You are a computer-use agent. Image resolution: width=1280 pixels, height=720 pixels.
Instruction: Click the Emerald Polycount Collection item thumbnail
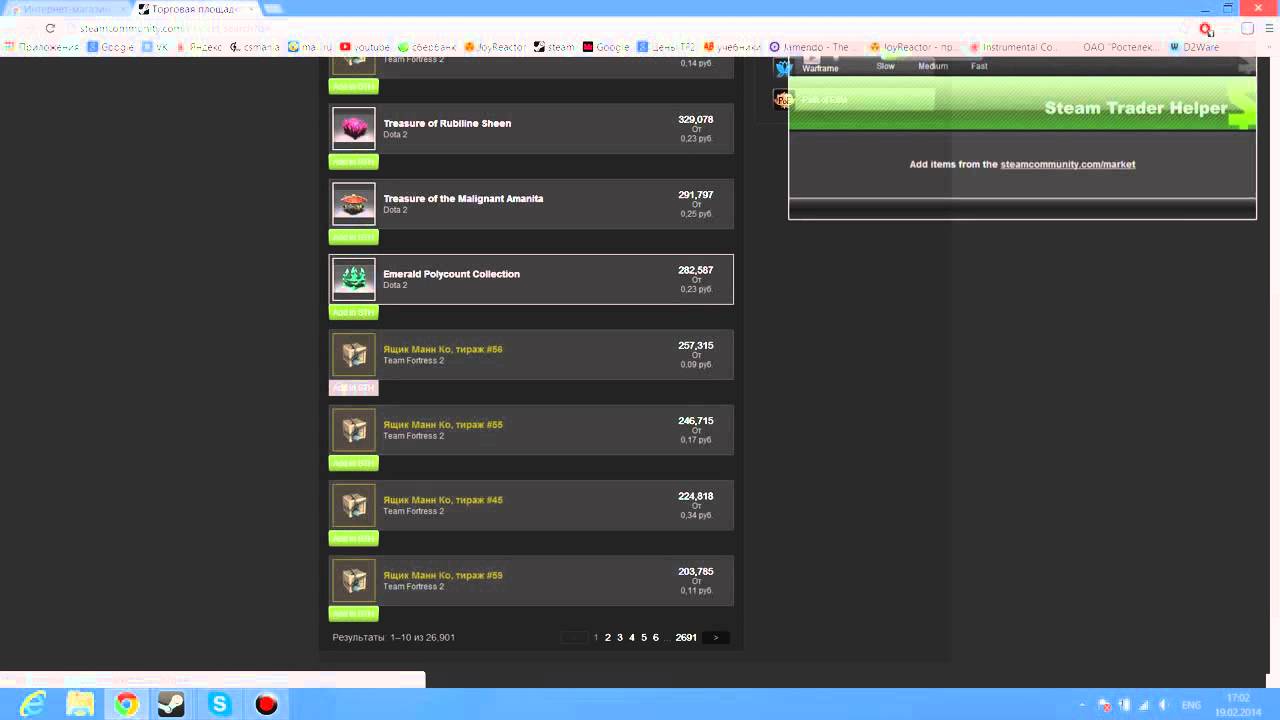[x=354, y=279]
